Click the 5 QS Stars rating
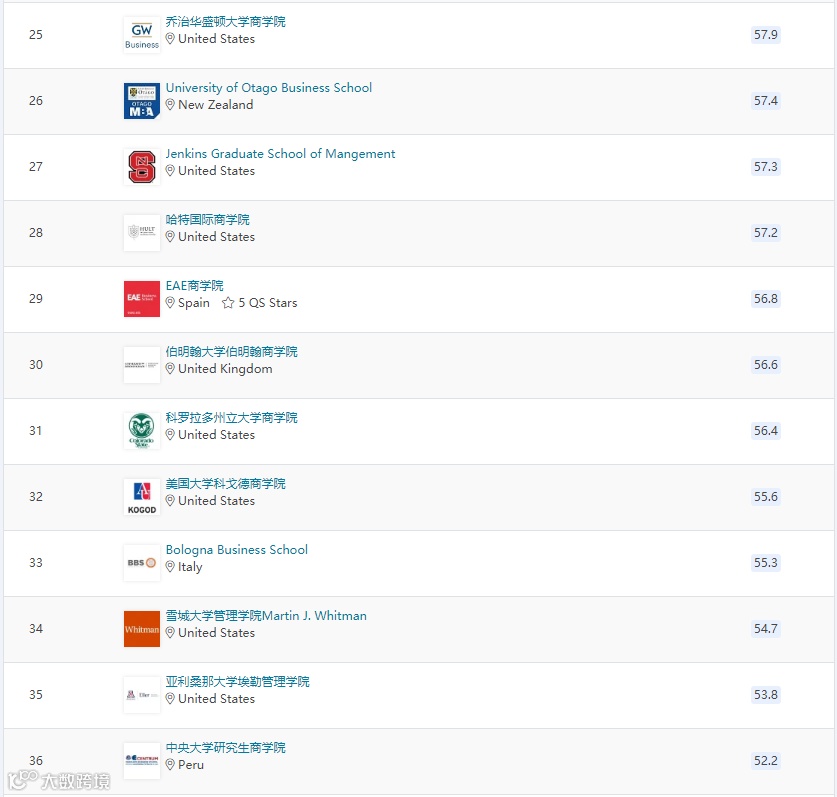The image size is (837, 797). (260, 303)
